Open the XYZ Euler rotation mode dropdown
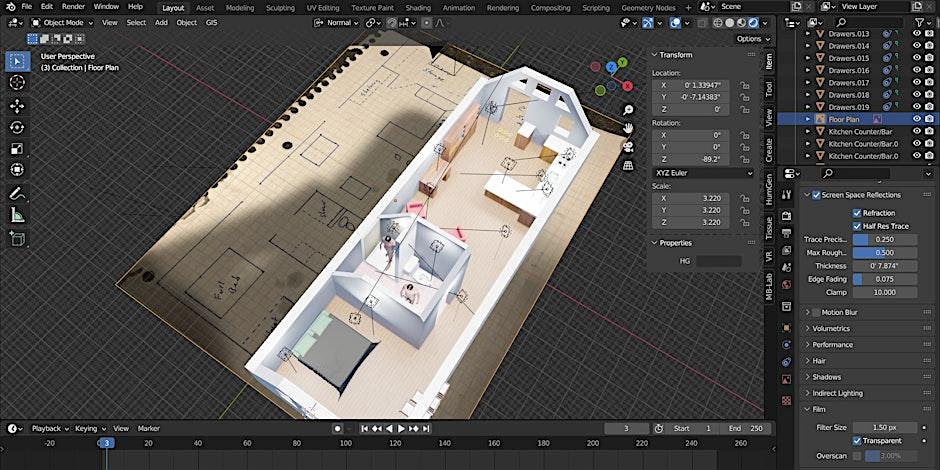 tap(701, 172)
